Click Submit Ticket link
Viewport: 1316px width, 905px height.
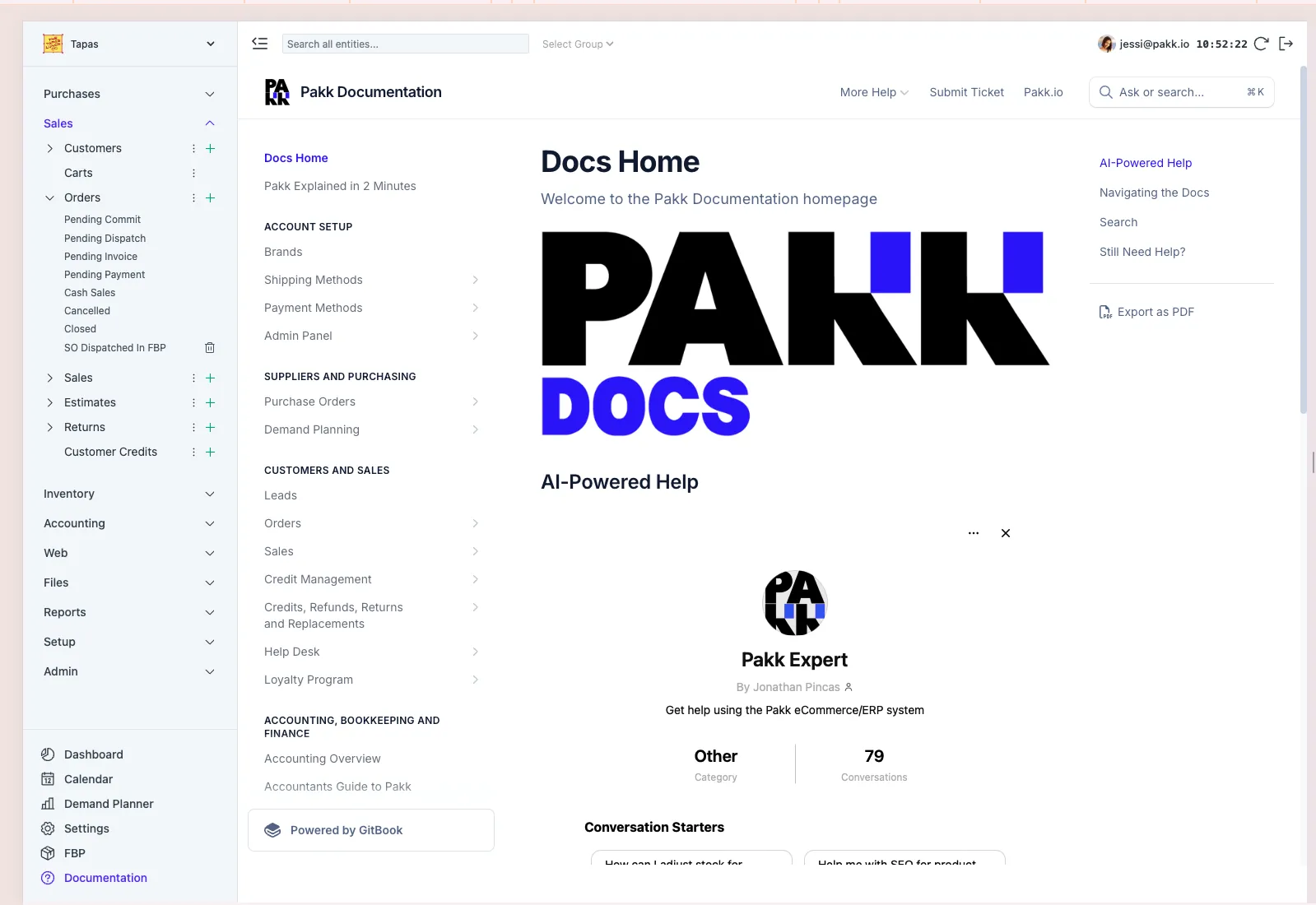(967, 92)
